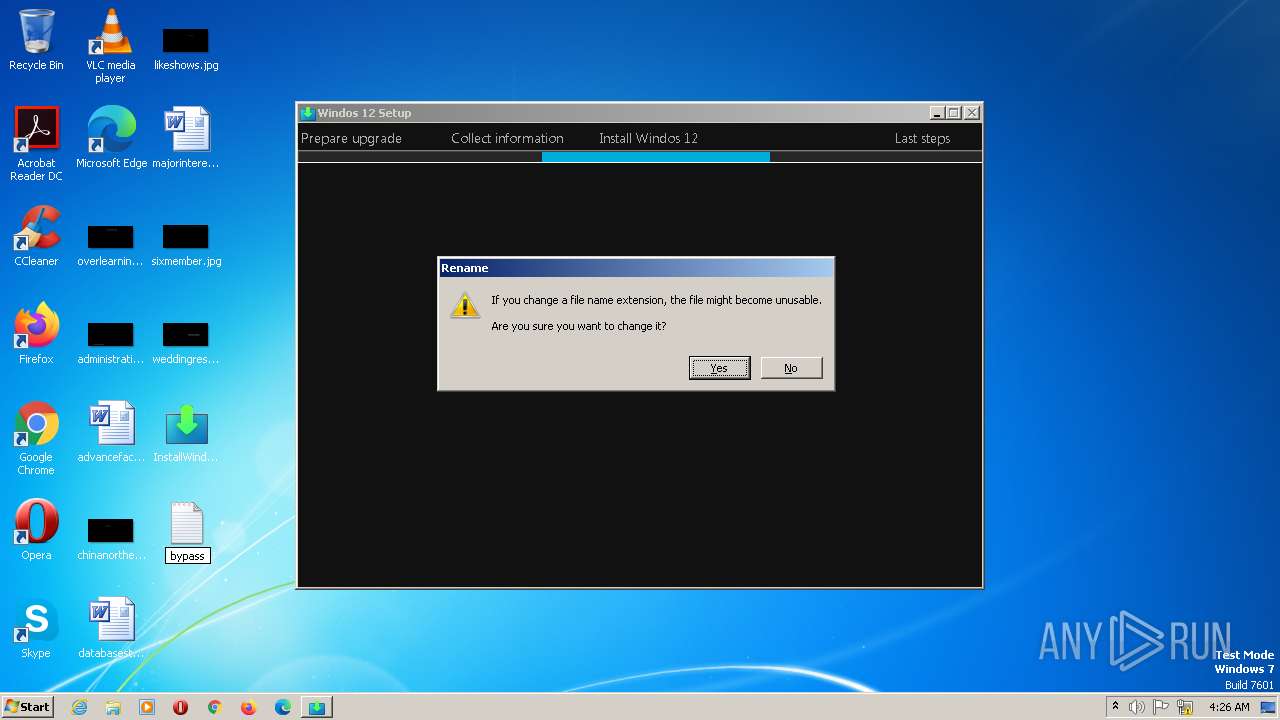
Task: Click the Rename dialog title bar
Action: point(636,268)
